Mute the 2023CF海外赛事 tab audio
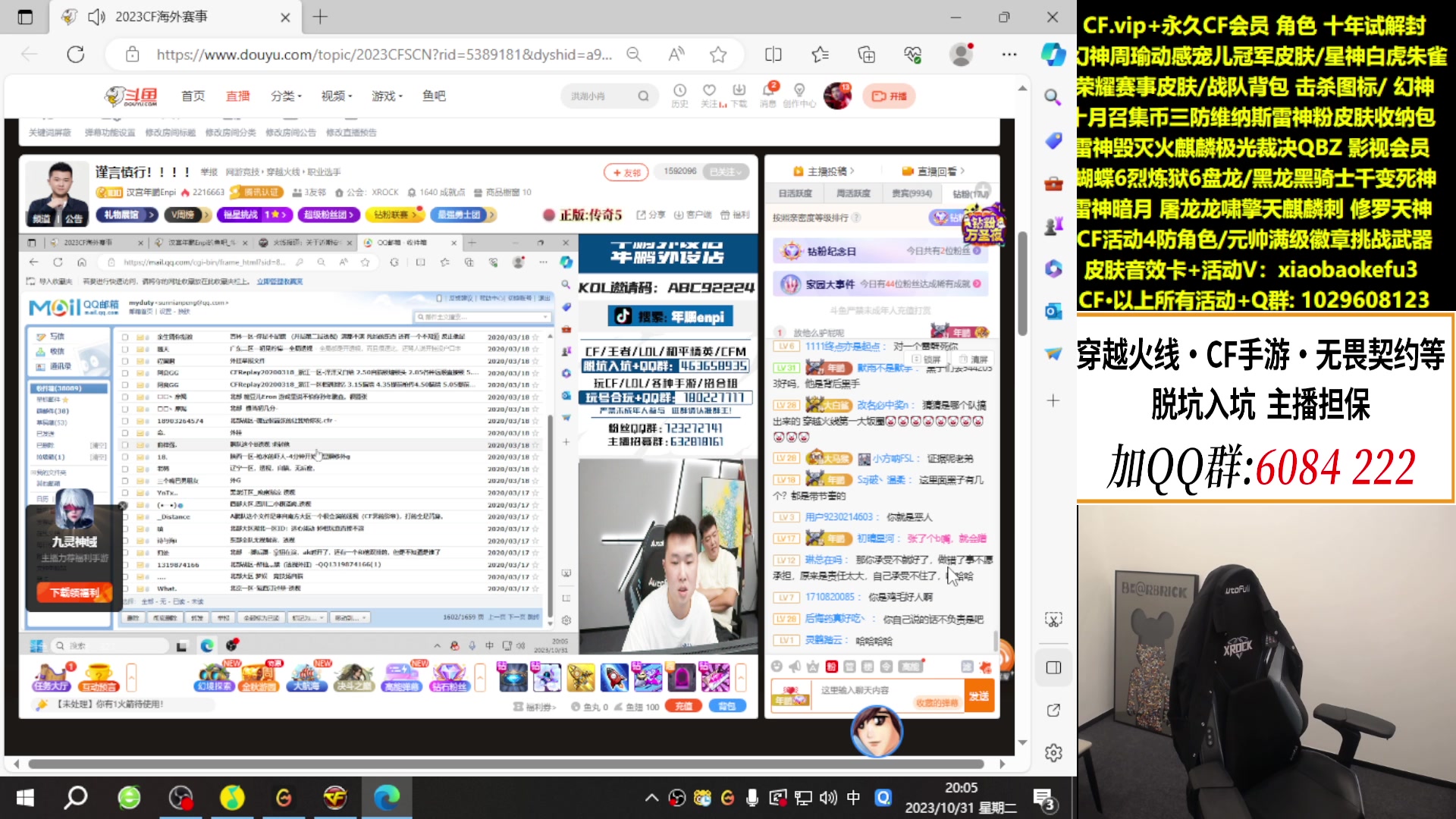This screenshot has height=819, width=1456. tap(96, 17)
